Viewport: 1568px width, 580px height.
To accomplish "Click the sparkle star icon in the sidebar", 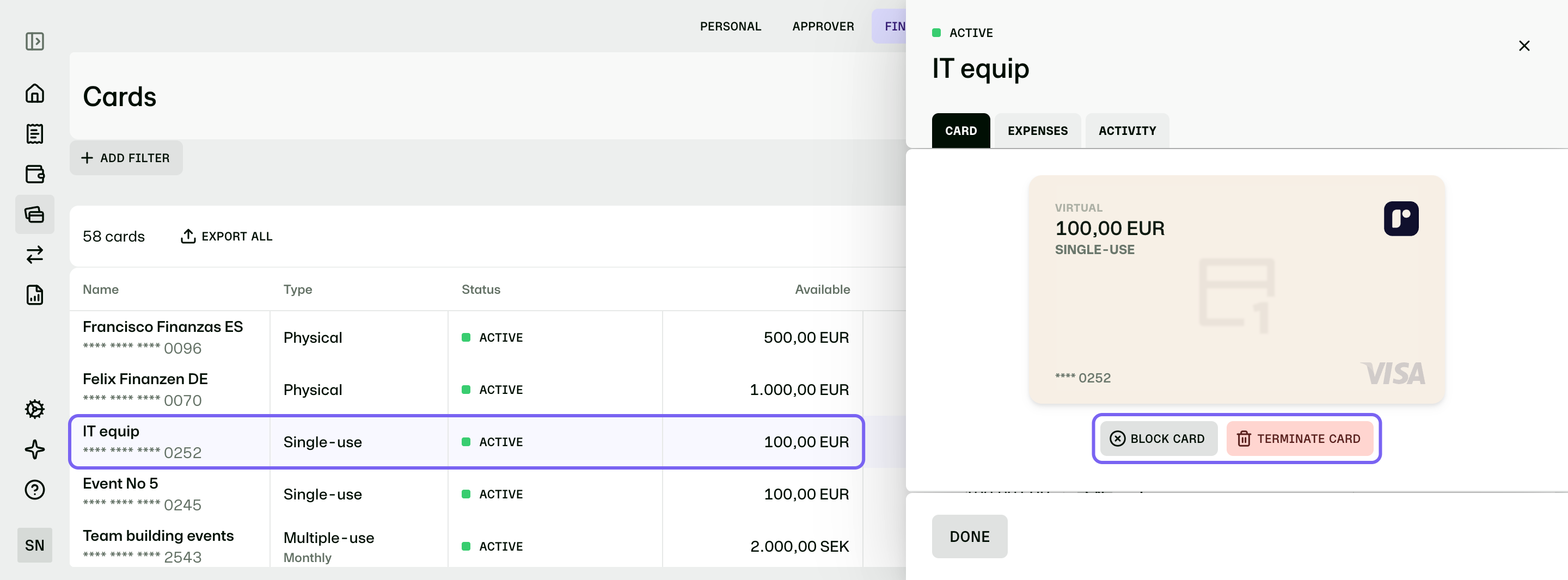I will [35, 449].
